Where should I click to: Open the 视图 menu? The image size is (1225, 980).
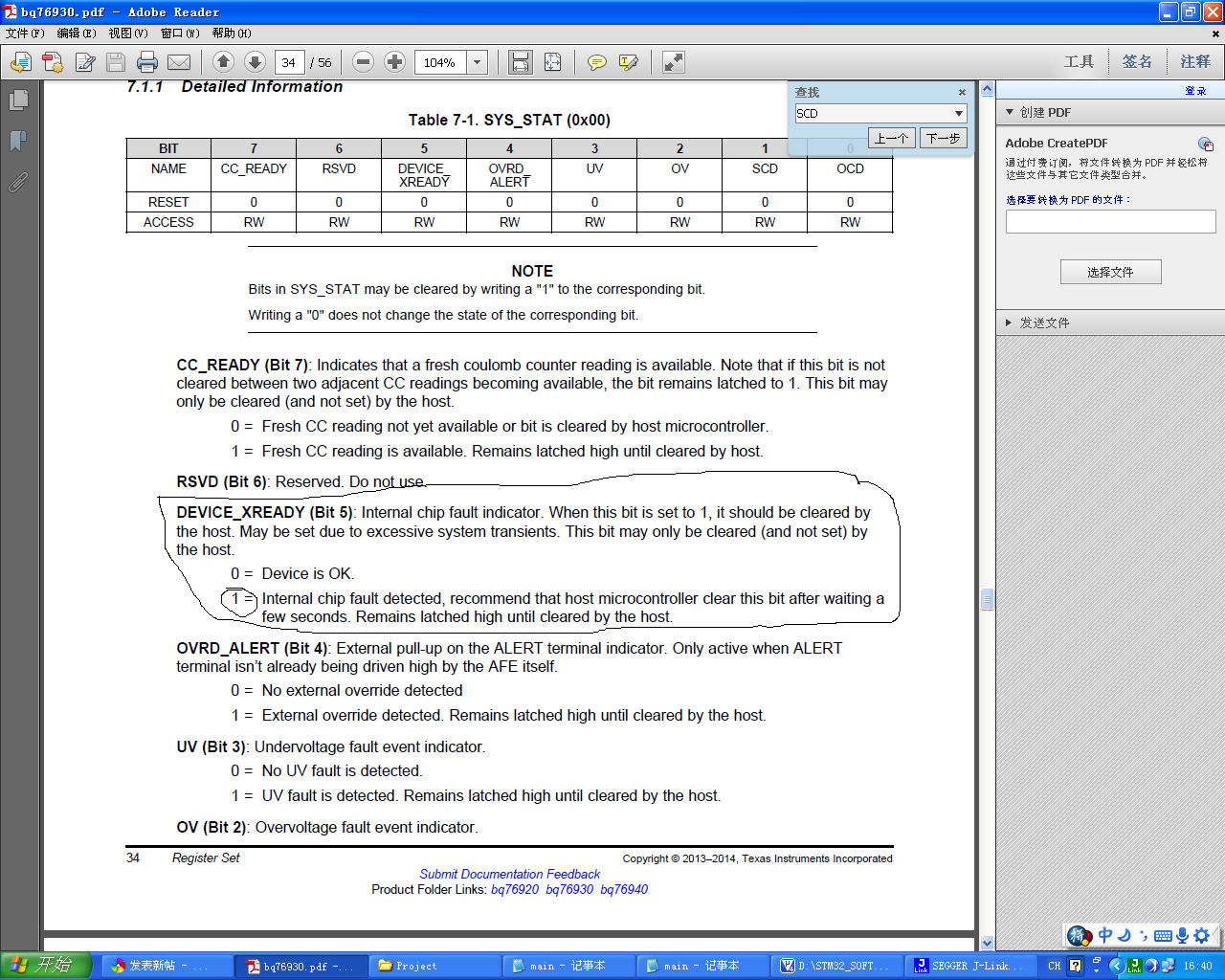coord(128,33)
